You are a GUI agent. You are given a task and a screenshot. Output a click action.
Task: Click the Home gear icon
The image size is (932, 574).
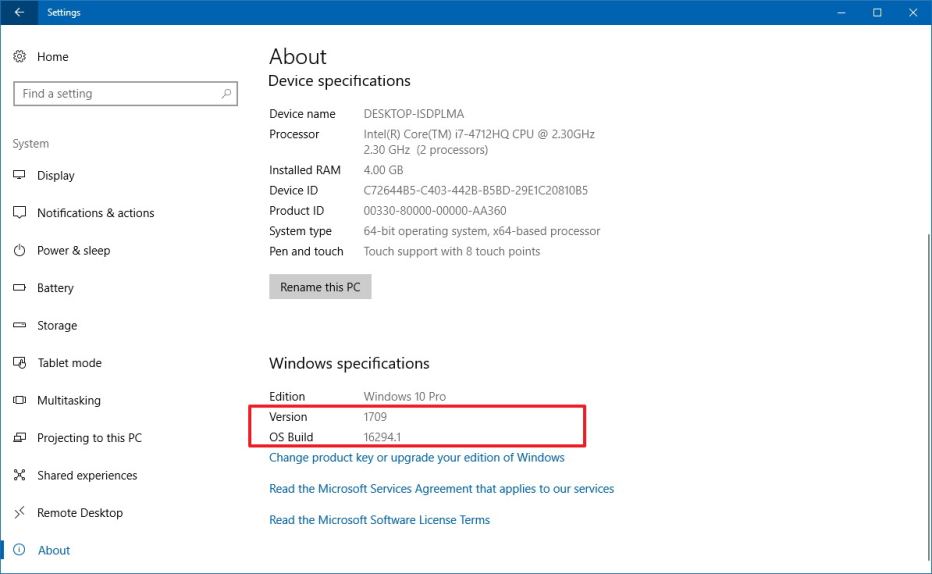19,57
